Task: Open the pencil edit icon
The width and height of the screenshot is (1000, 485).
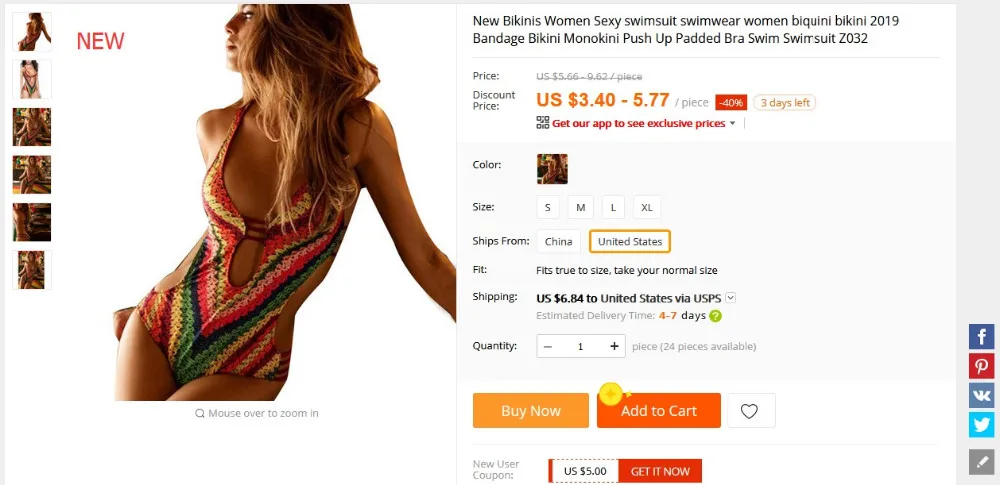Action: pyautogui.click(x=982, y=461)
